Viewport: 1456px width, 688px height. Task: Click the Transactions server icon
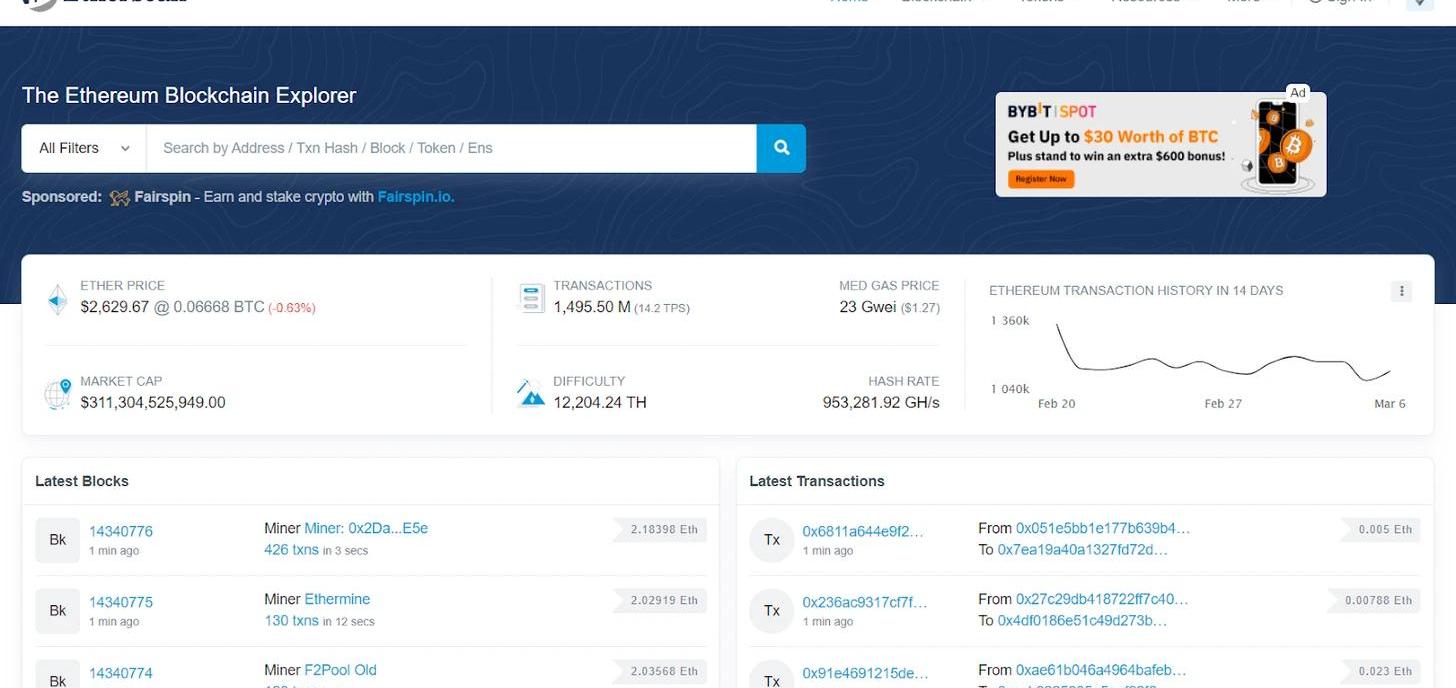531,298
